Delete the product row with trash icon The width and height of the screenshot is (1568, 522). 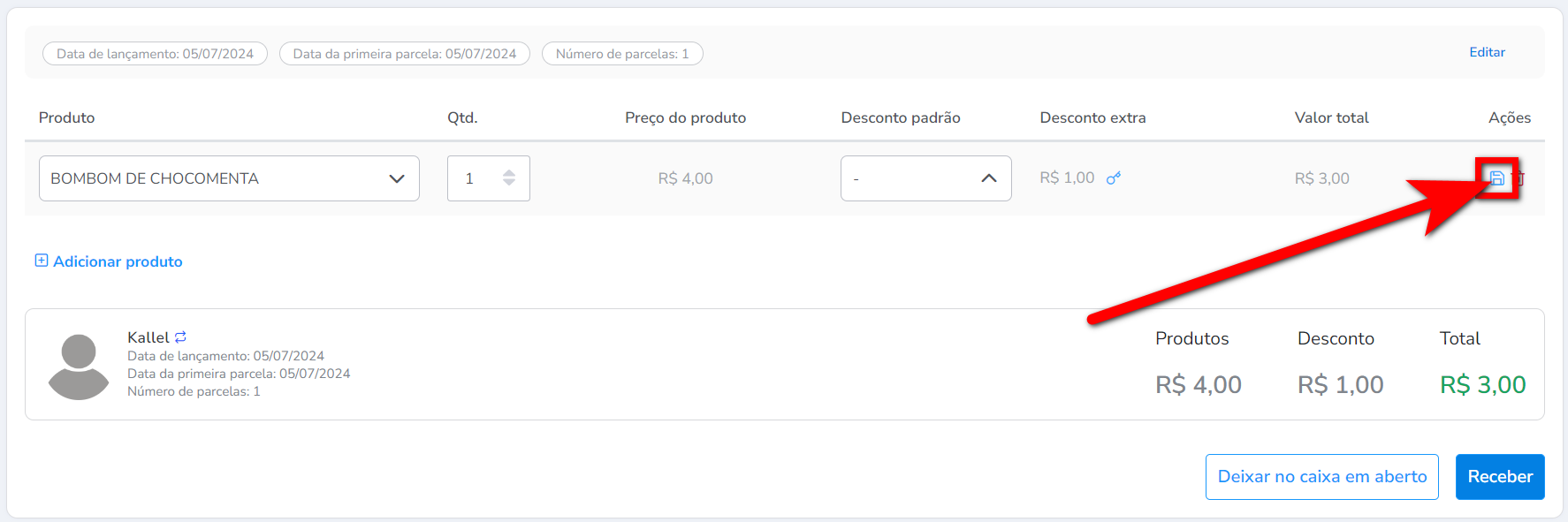click(x=1520, y=179)
